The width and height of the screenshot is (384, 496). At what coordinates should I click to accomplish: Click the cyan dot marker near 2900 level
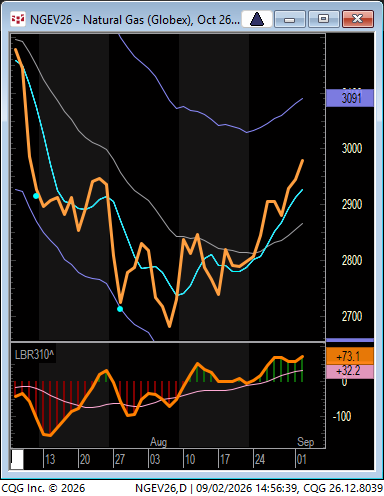pyautogui.click(x=36, y=196)
